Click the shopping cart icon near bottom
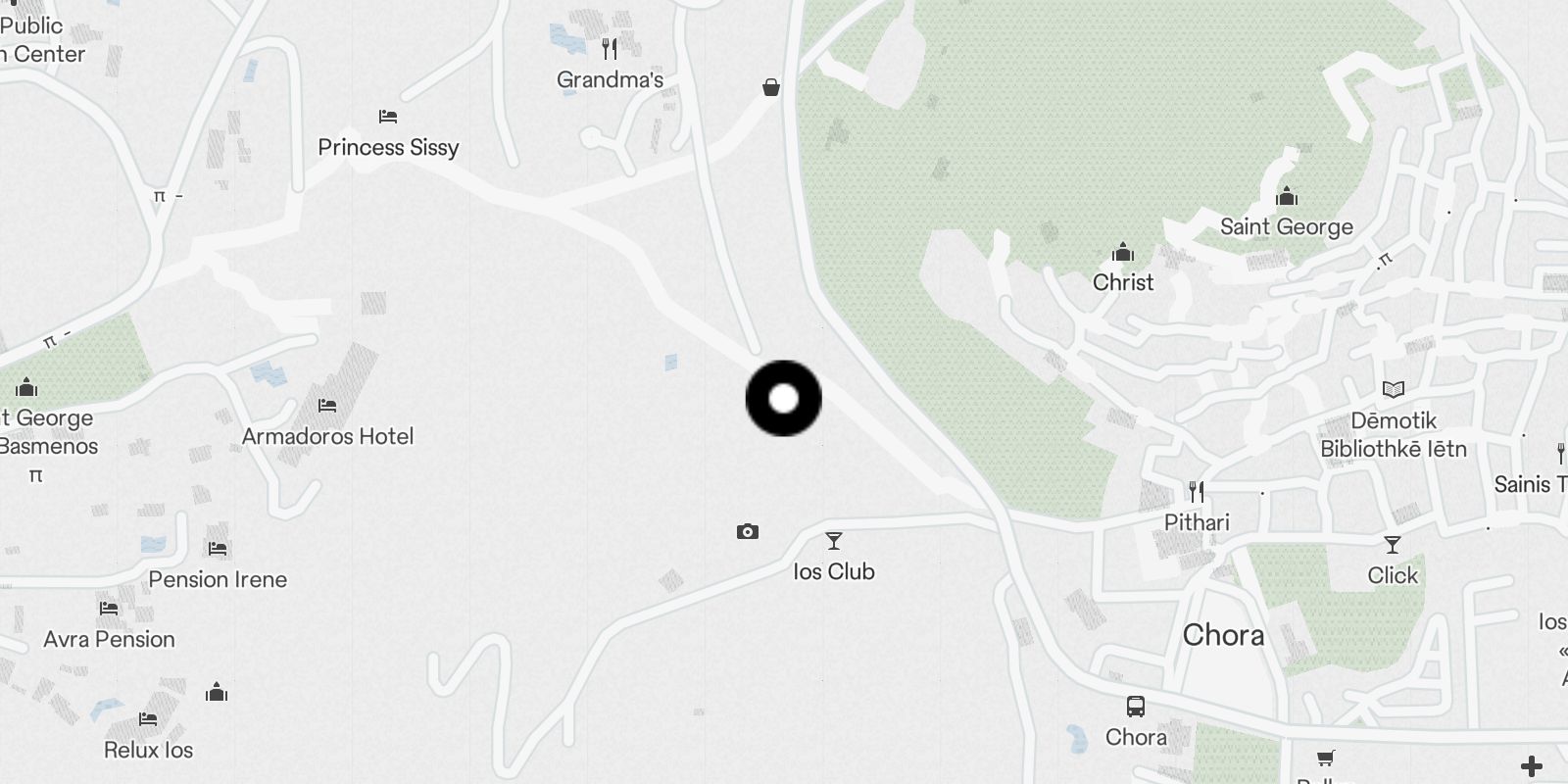1568x784 pixels. (x=1325, y=758)
